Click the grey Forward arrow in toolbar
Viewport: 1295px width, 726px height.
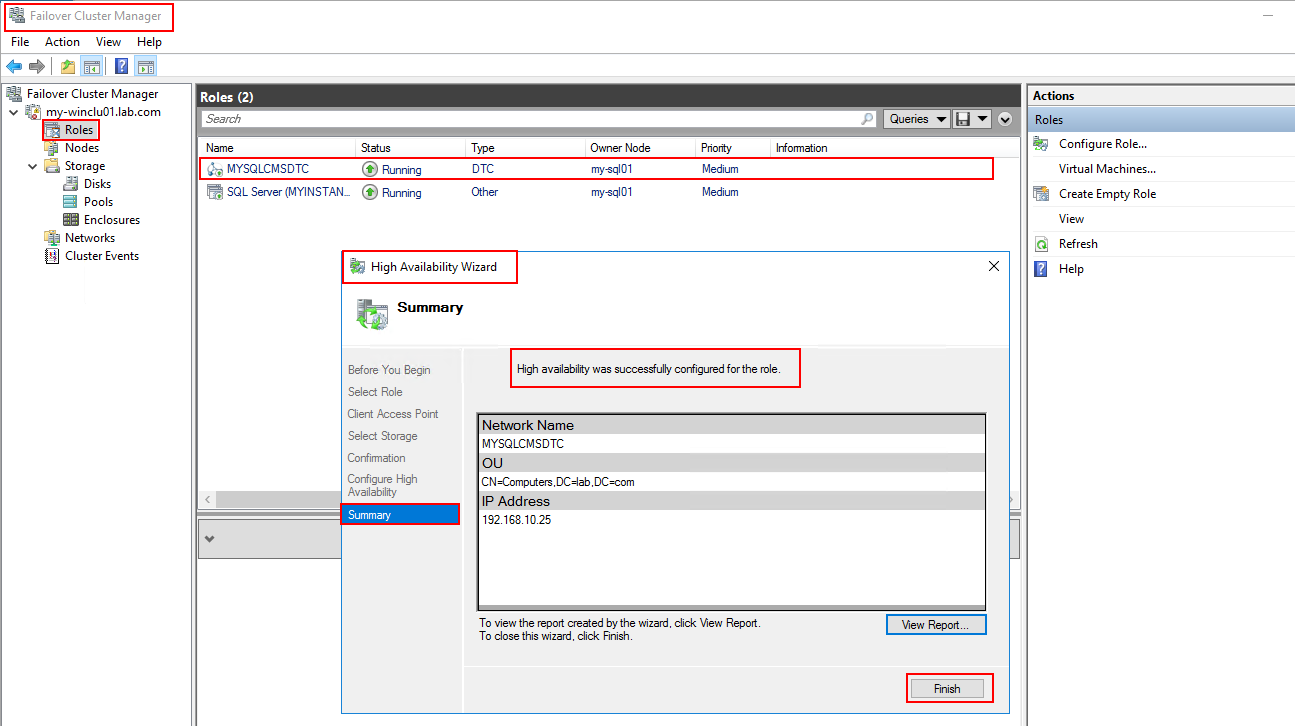(37, 67)
